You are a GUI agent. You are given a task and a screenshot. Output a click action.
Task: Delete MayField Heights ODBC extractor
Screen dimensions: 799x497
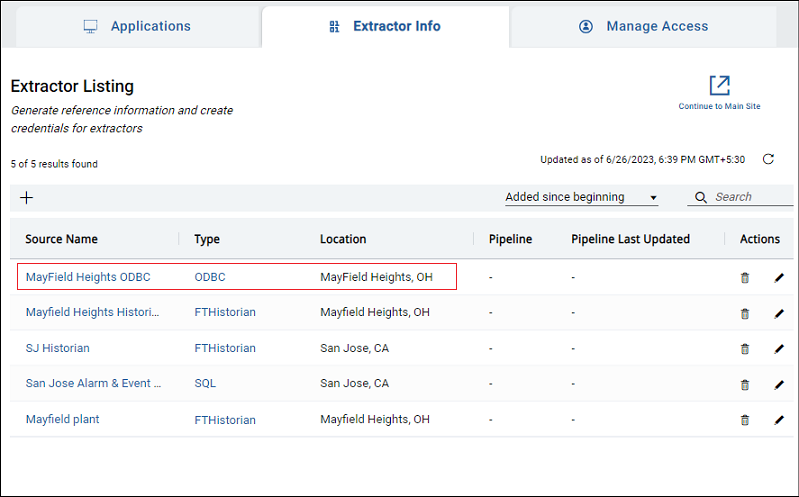tap(744, 278)
